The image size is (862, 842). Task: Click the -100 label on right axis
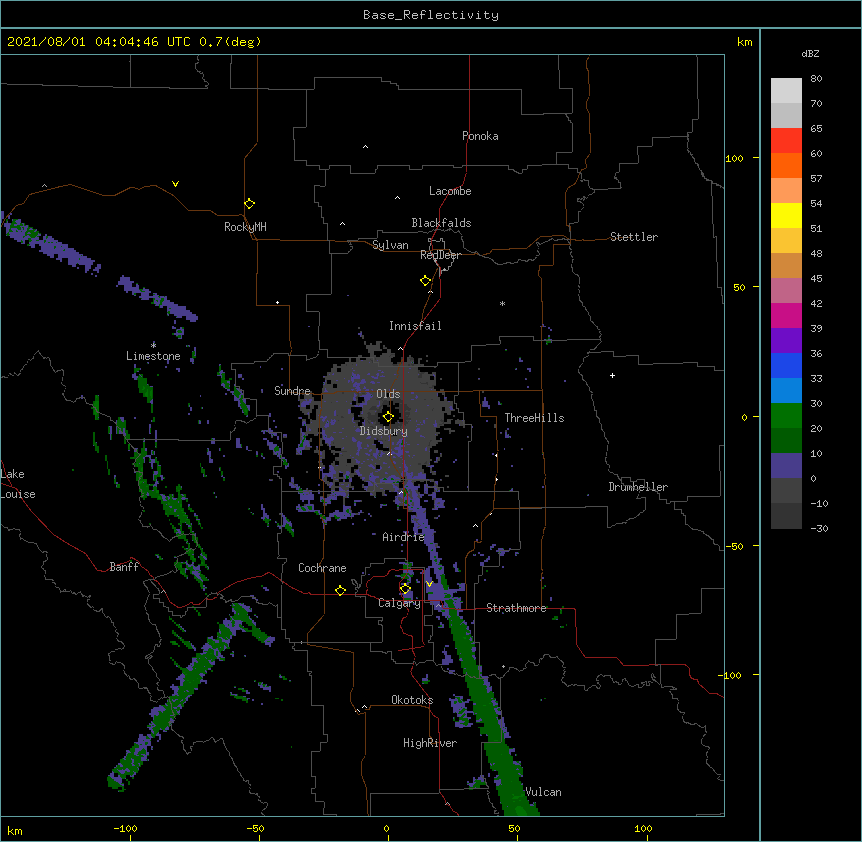[x=731, y=675]
